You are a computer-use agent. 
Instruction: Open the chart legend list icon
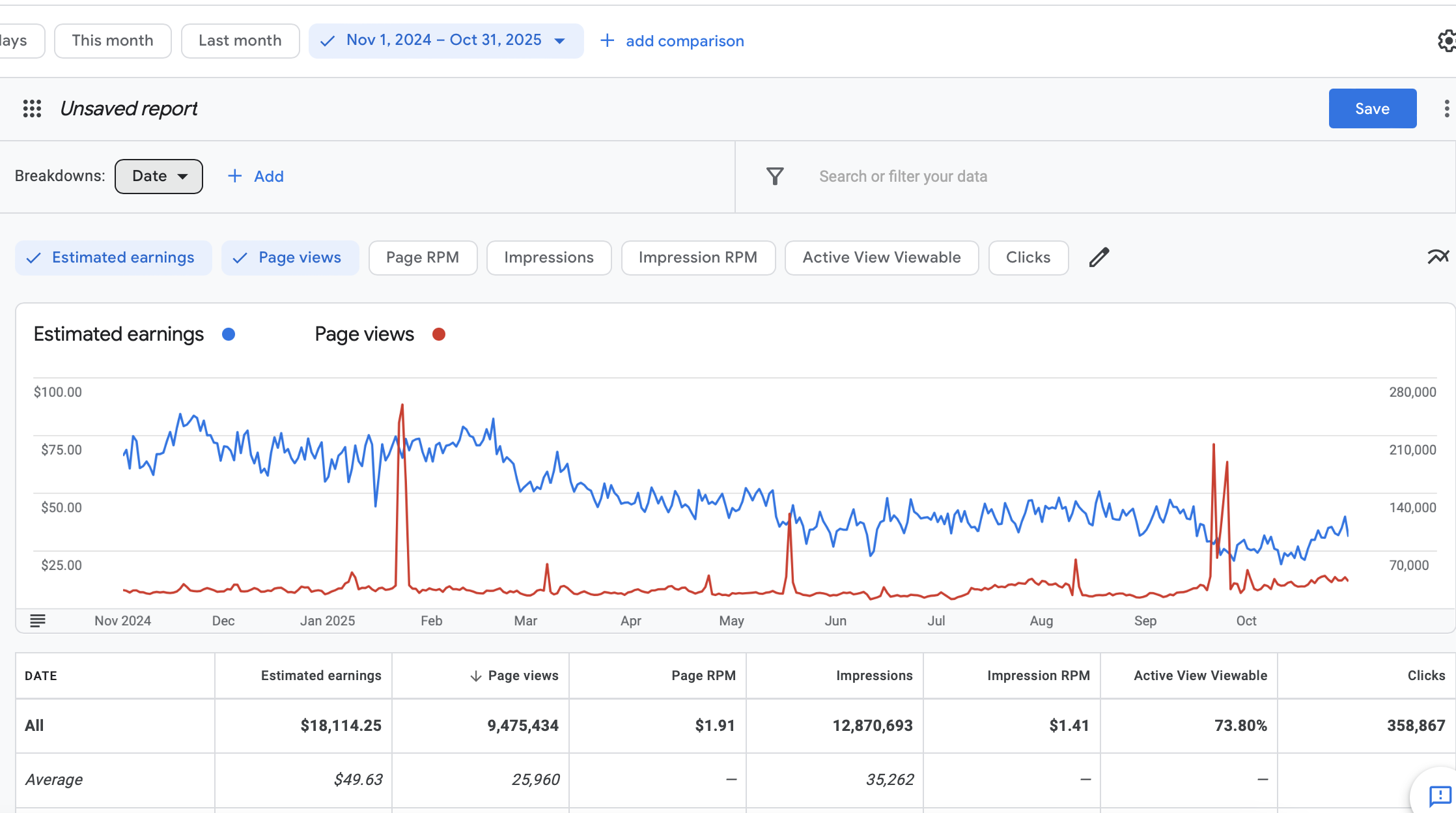[38, 621]
